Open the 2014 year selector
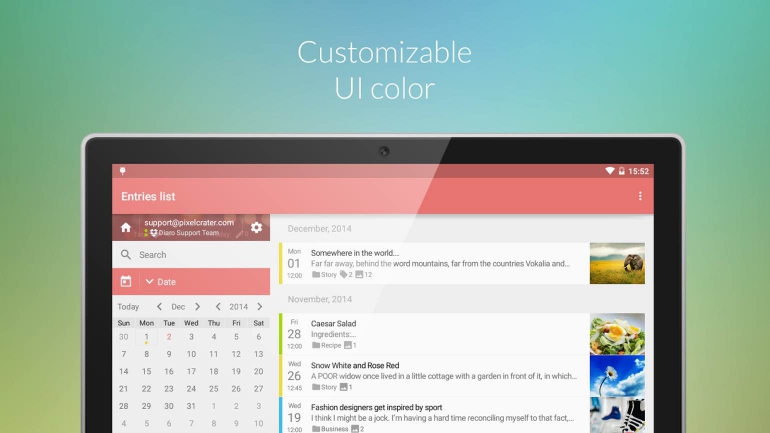 coord(238,307)
